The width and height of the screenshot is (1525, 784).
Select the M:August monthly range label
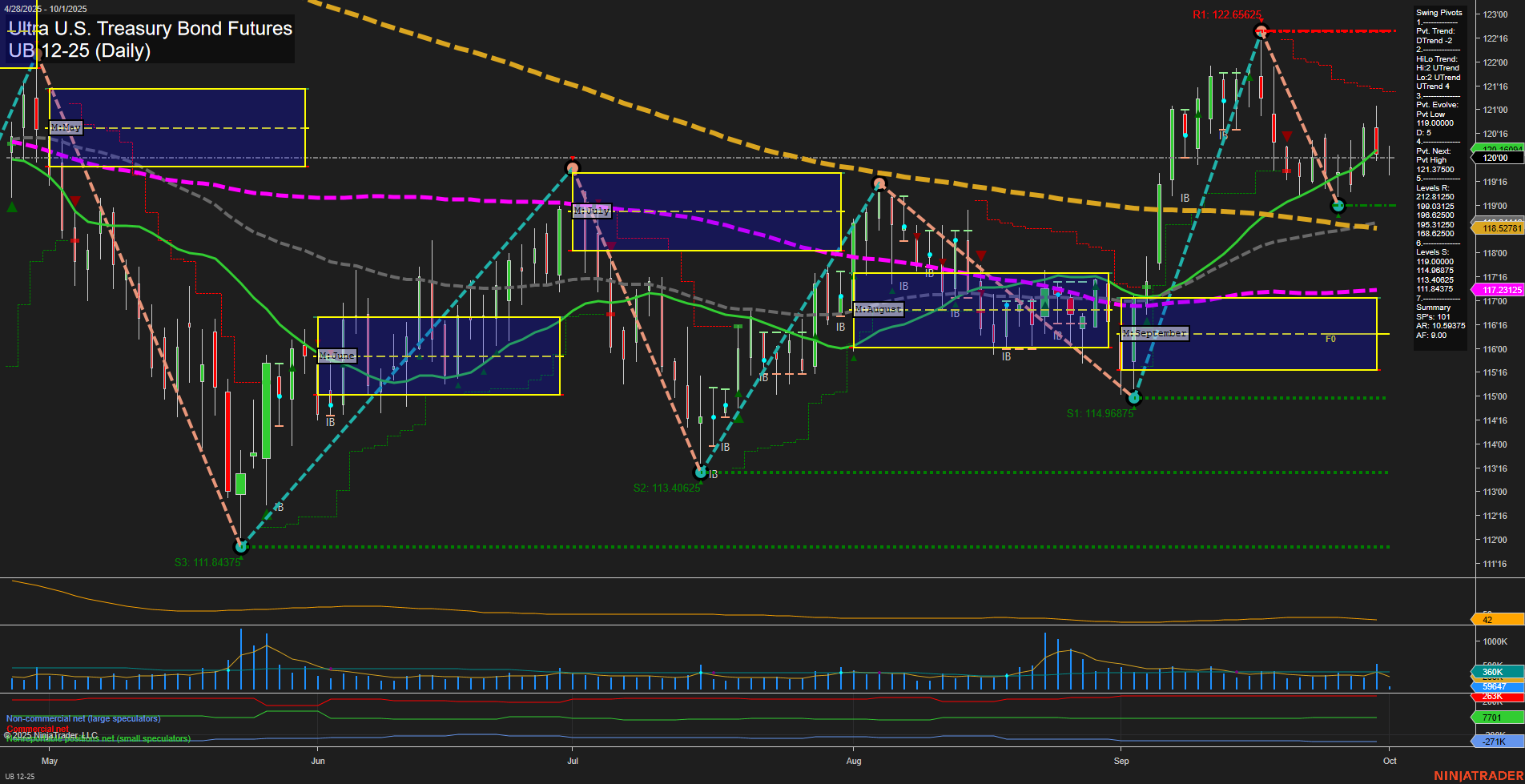point(878,309)
